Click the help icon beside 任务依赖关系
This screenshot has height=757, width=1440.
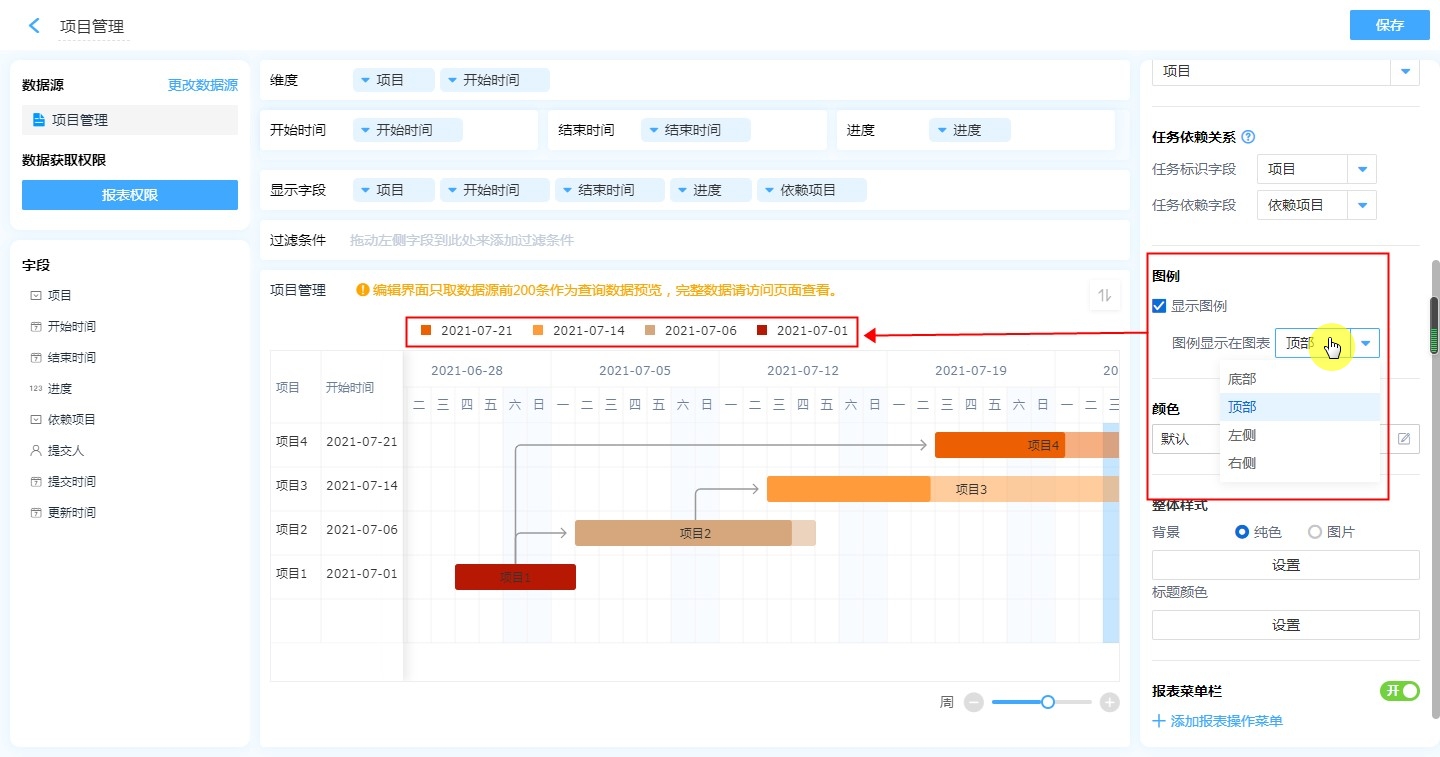(1248, 138)
